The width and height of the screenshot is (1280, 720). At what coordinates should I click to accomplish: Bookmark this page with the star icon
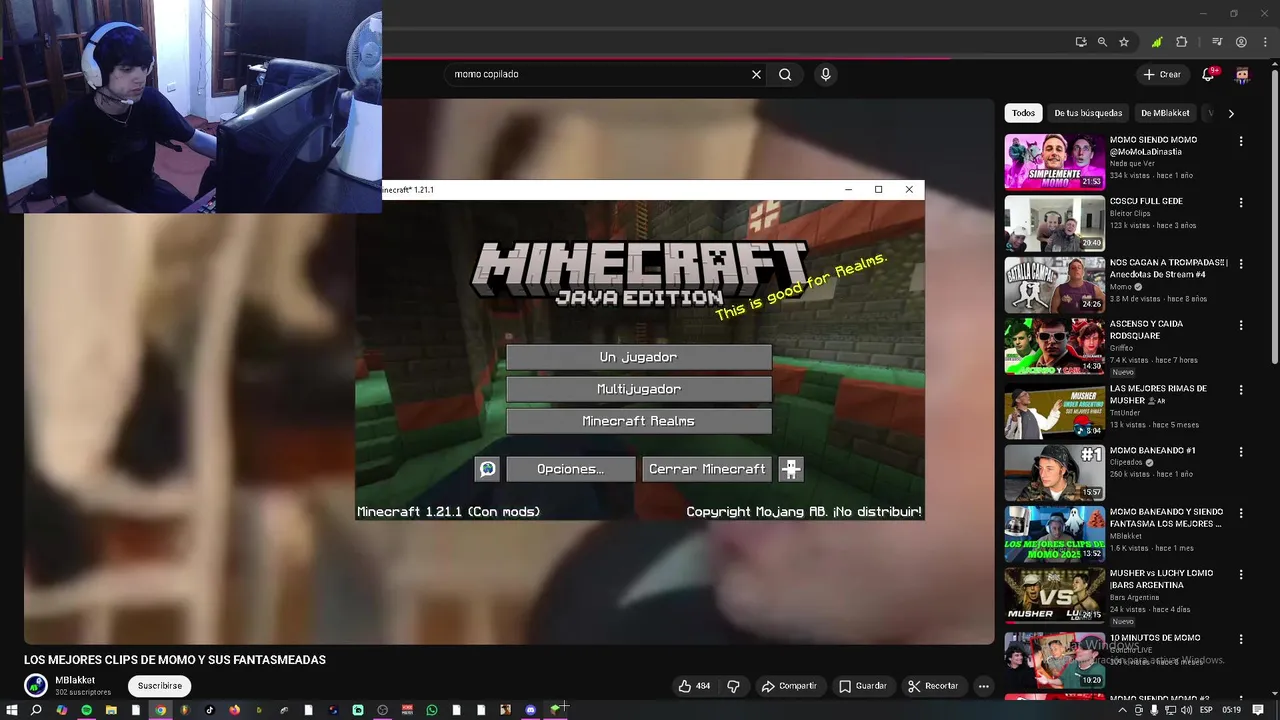(1124, 42)
